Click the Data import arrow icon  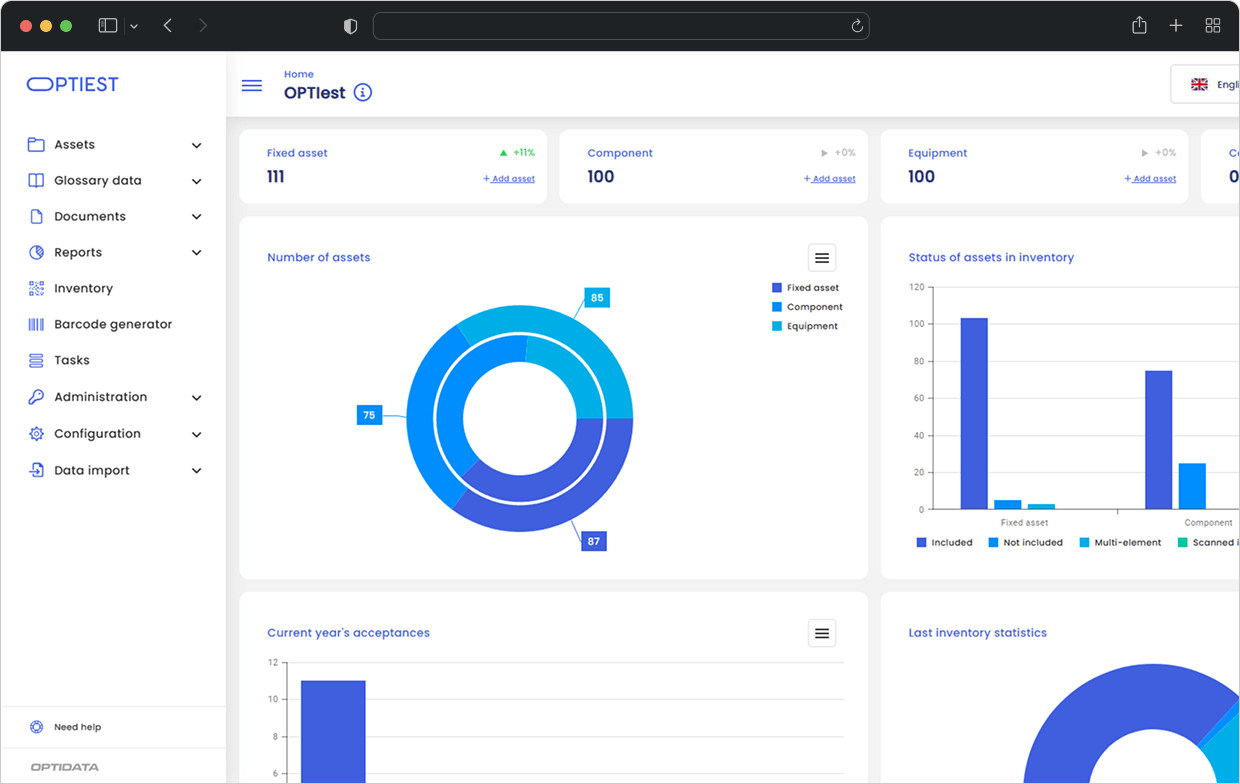point(36,470)
